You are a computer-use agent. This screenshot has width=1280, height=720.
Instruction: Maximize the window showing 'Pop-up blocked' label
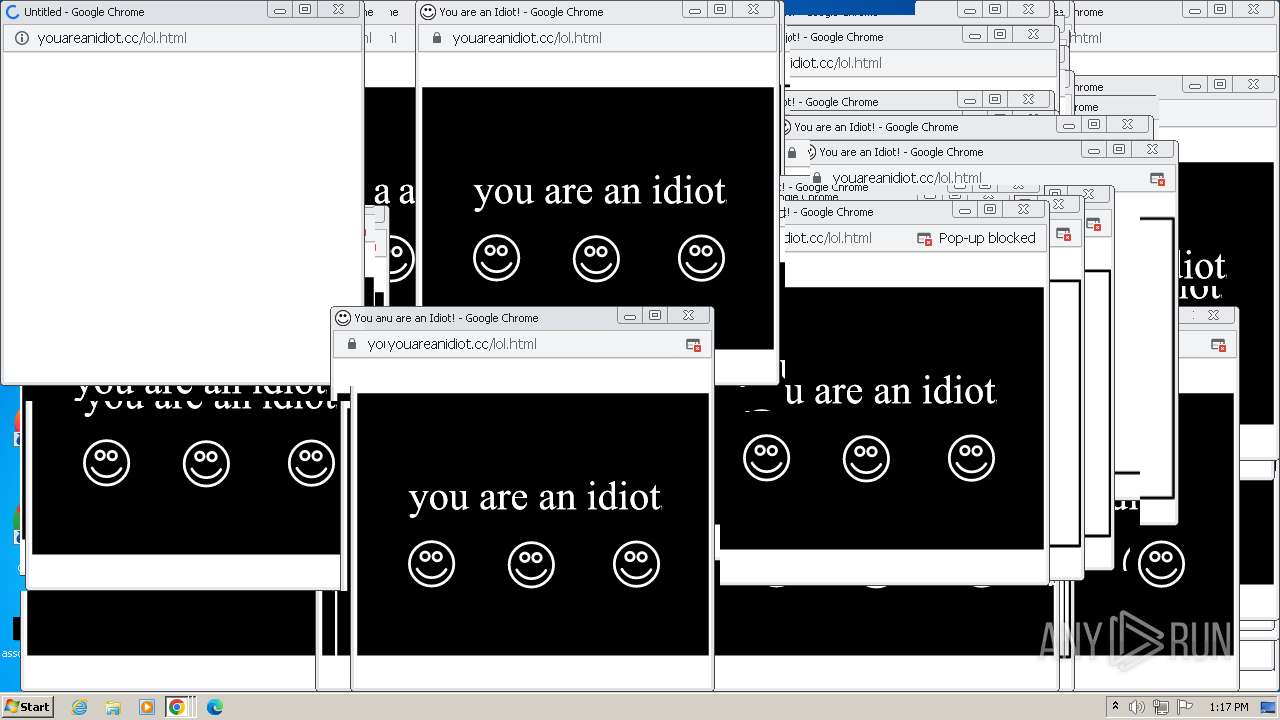990,210
